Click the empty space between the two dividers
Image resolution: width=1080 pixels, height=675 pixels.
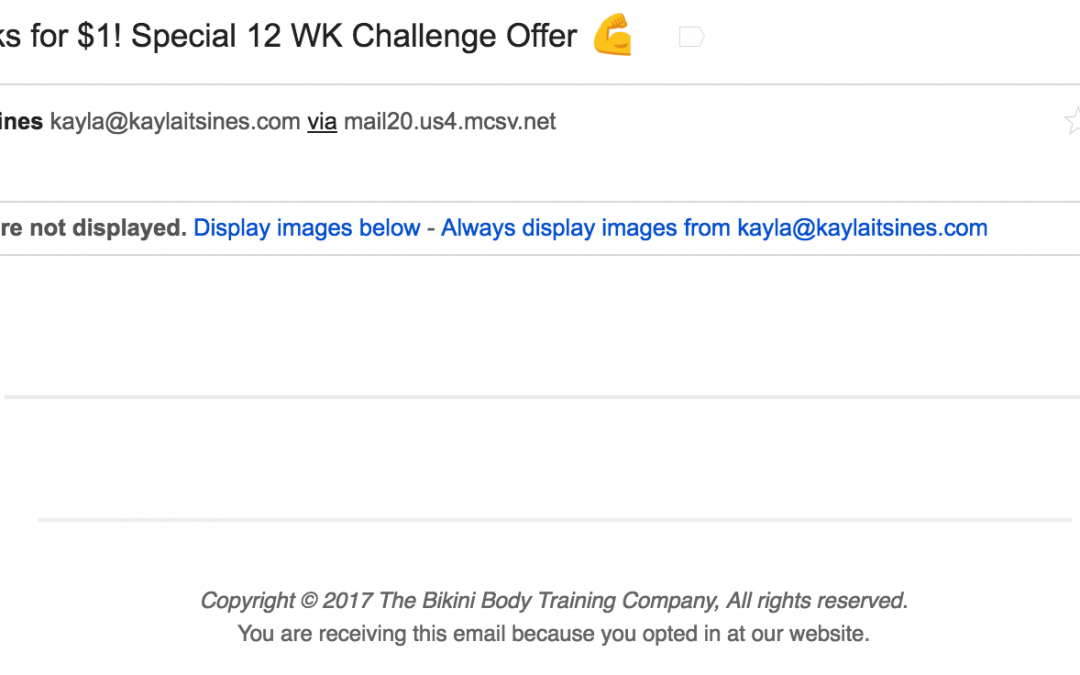(x=540, y=458)
